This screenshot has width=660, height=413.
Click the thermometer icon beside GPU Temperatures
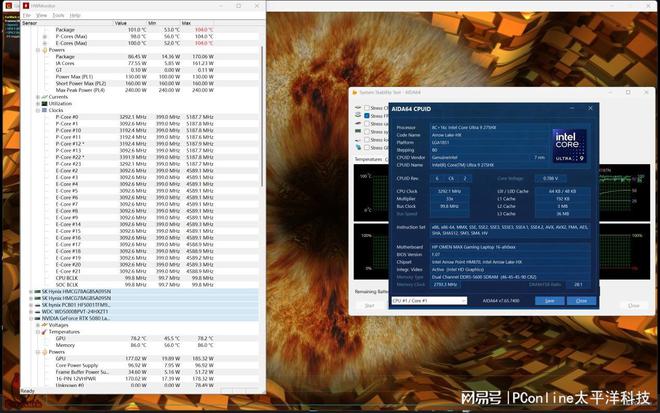point(45,332)
